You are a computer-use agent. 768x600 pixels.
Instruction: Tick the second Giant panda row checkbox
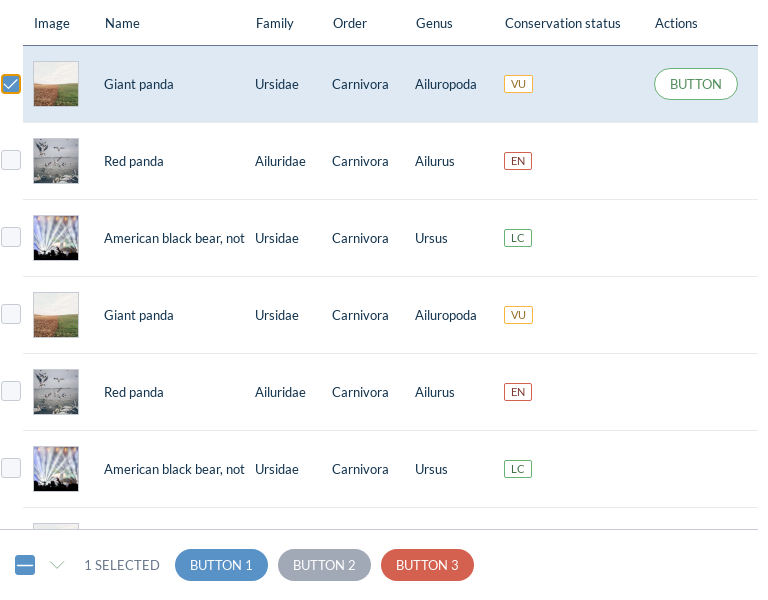(11, 314)
